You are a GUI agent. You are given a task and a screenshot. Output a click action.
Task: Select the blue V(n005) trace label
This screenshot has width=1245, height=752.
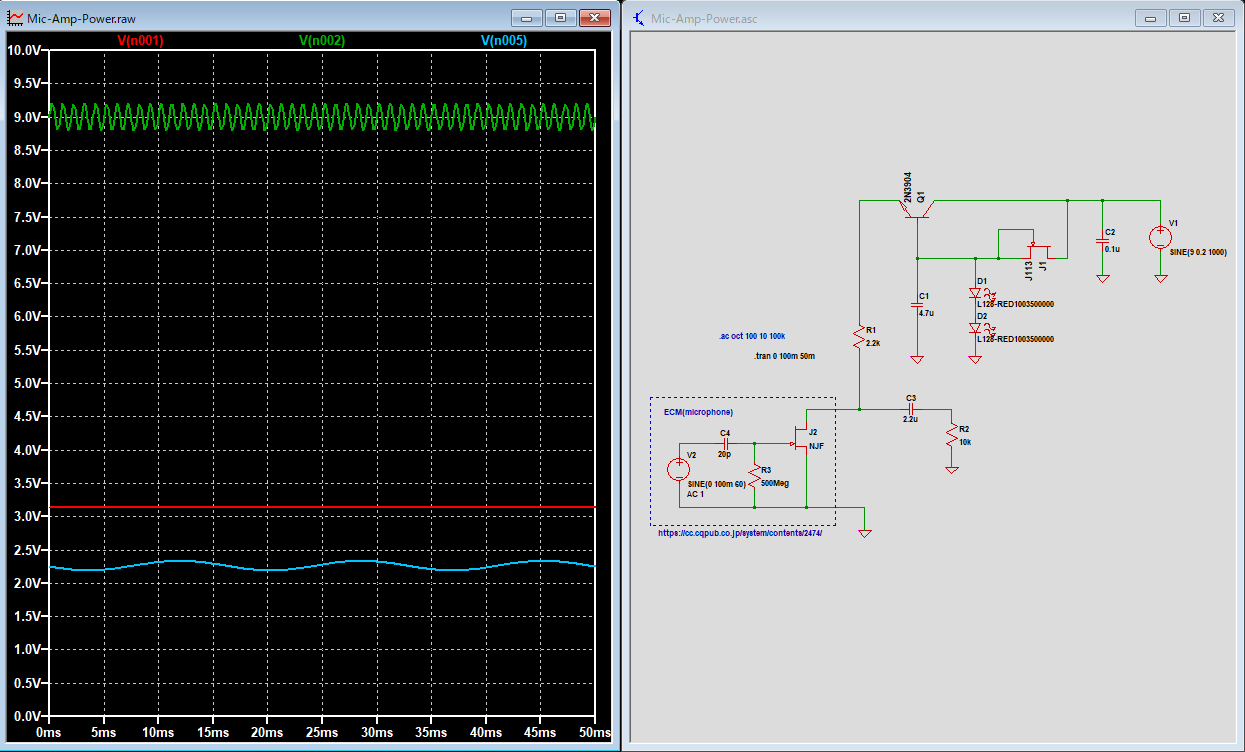(504, 41)
